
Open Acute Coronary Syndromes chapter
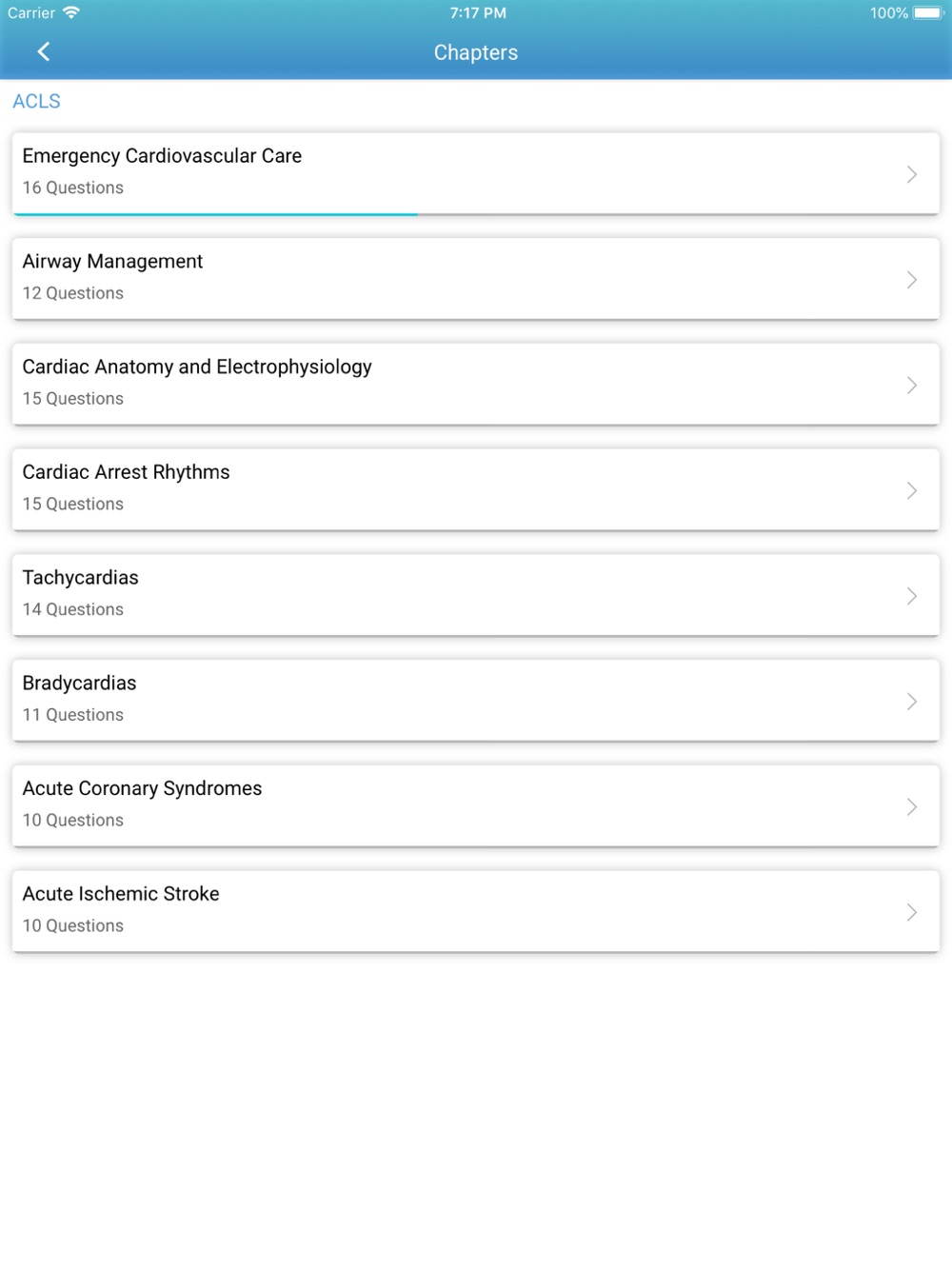(476, 807)
